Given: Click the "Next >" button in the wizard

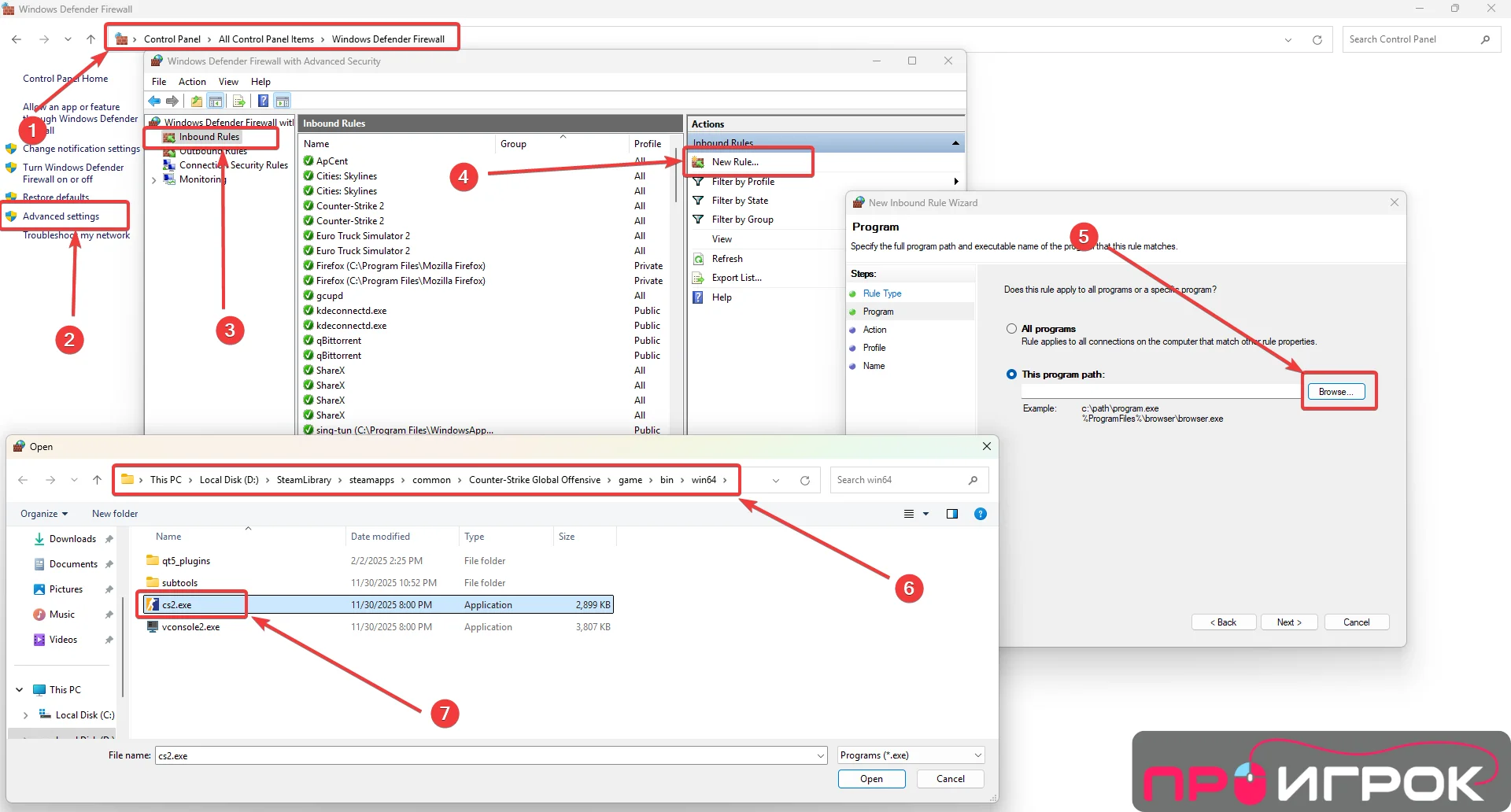Looking at the screenshot, I should point(1288,622).
